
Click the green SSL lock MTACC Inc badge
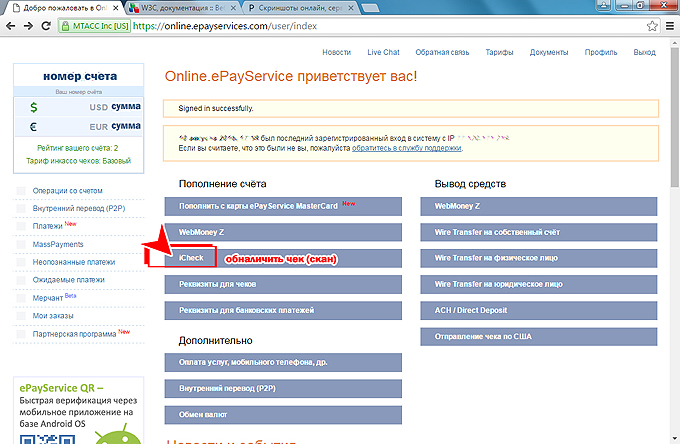tap(95, 26)
